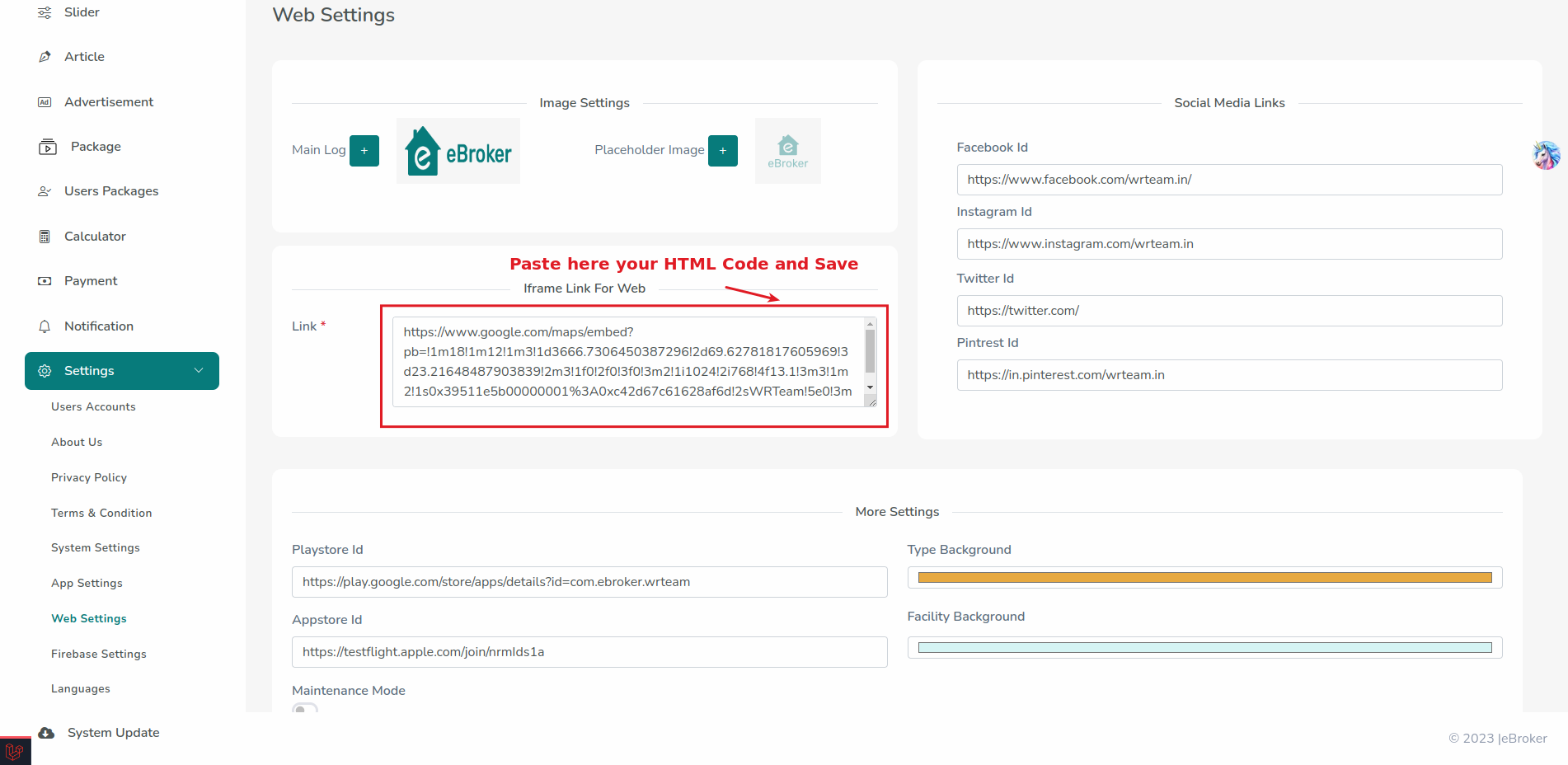Viewport: 1568px width, 765px height.
Task: Click the Laravel debug bar icon
Action: click(14, 752)
